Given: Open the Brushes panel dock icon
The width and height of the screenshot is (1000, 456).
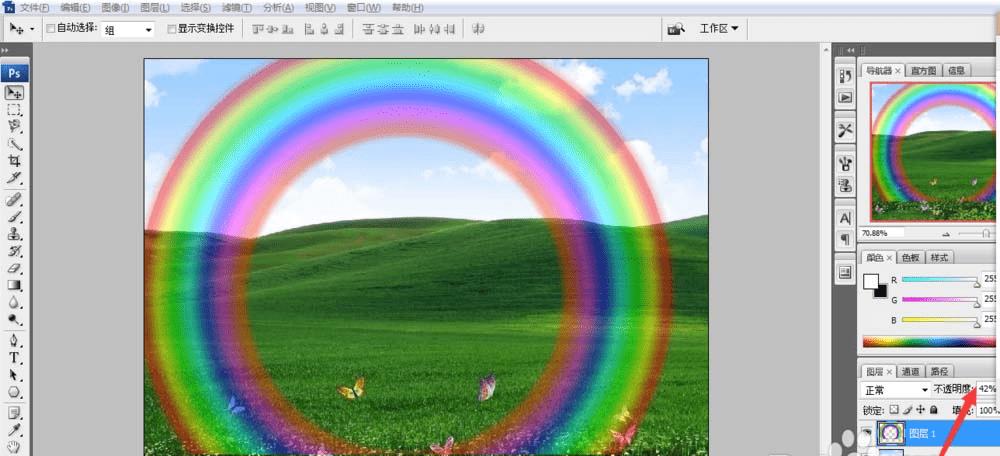Looking at the screenshot, I should 845,164.
